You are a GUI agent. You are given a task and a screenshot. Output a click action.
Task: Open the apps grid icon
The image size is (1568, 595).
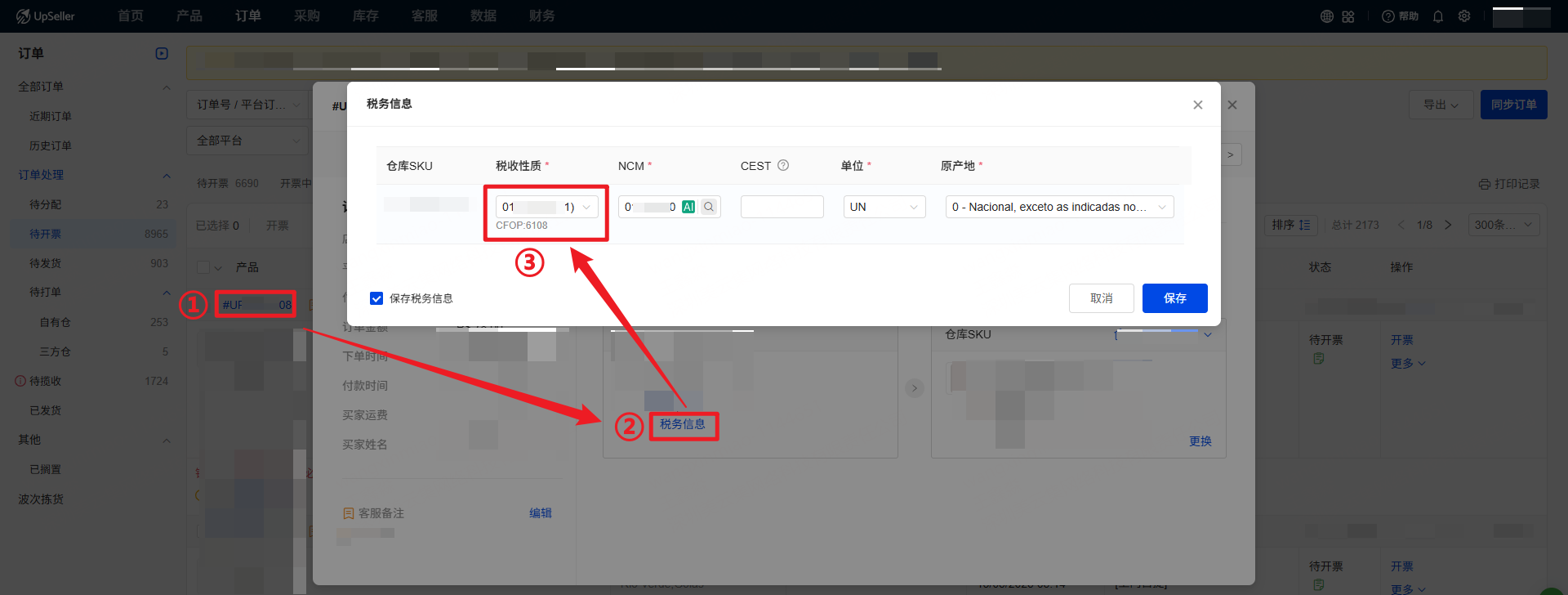pos(1348,16)
